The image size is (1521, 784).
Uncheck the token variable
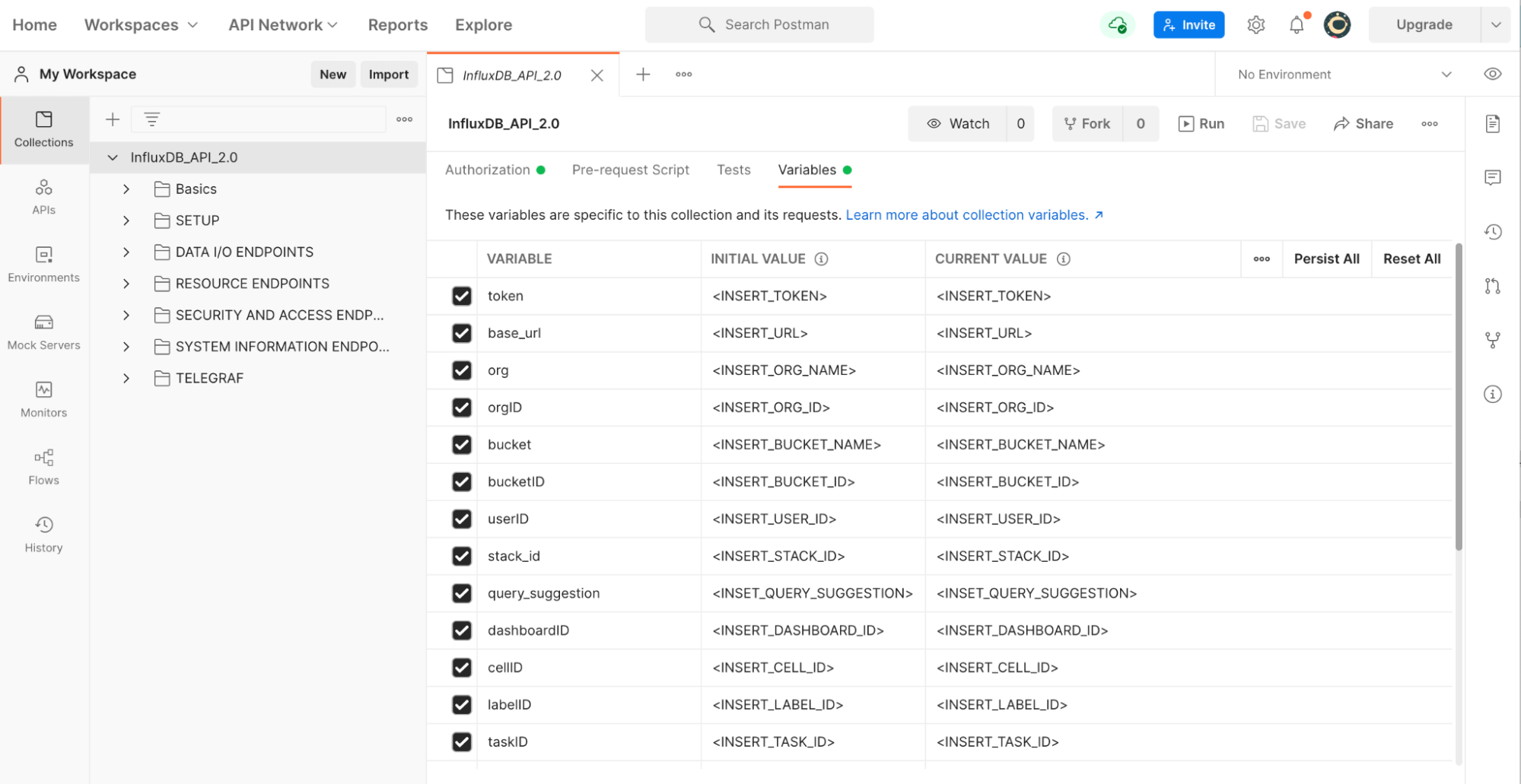pos(462,296)
